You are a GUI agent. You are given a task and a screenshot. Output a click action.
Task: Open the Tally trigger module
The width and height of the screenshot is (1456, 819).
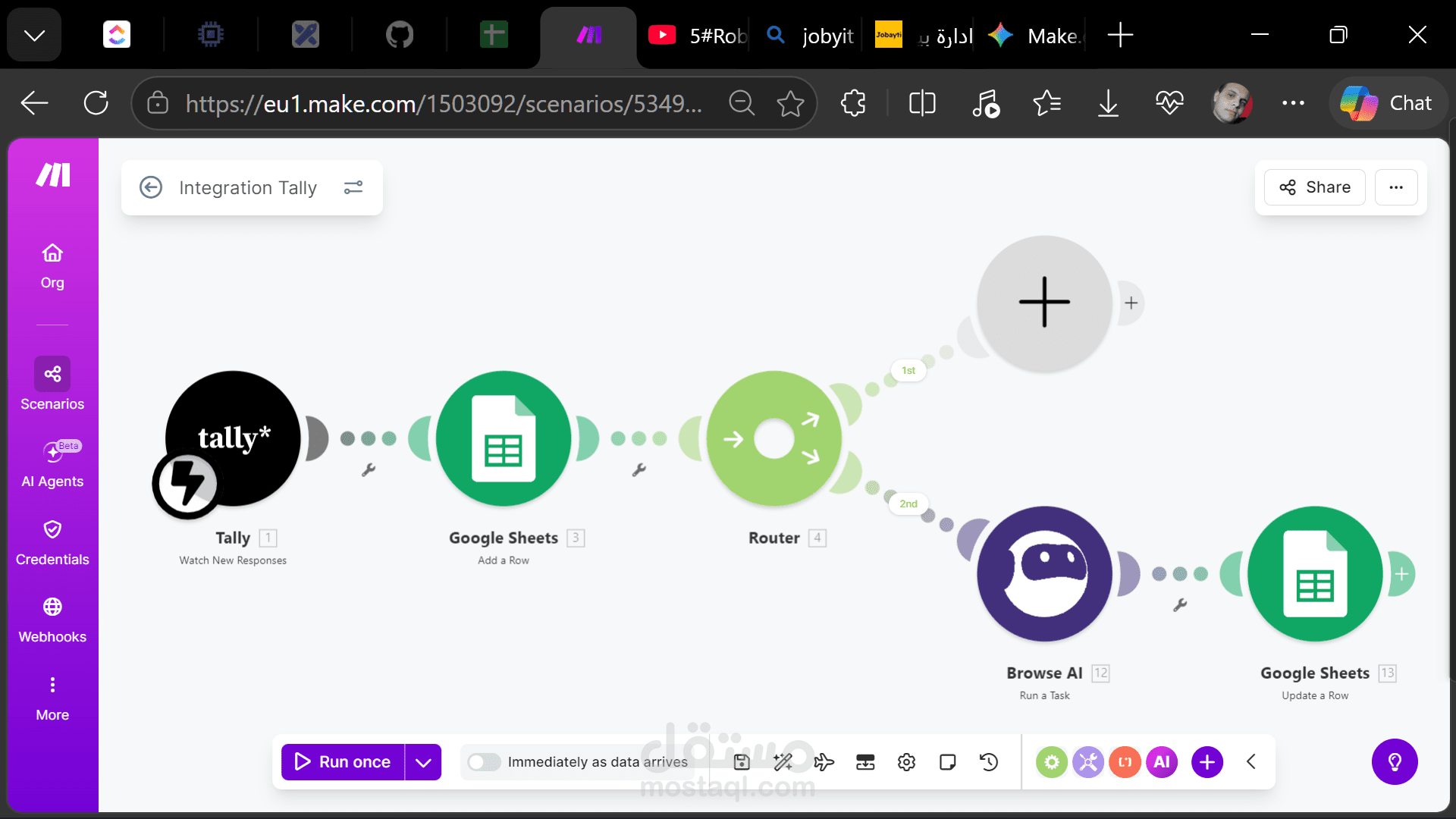coord(233,438)
